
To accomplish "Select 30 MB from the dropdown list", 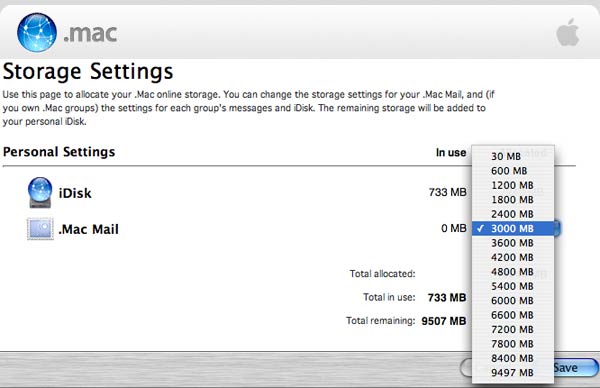I will (513, 156).
